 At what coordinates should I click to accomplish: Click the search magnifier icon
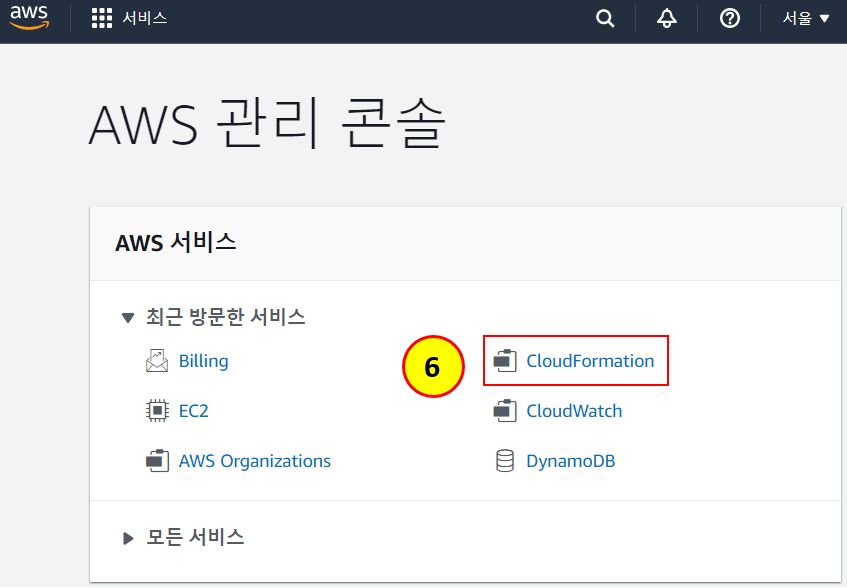(605, 18)
